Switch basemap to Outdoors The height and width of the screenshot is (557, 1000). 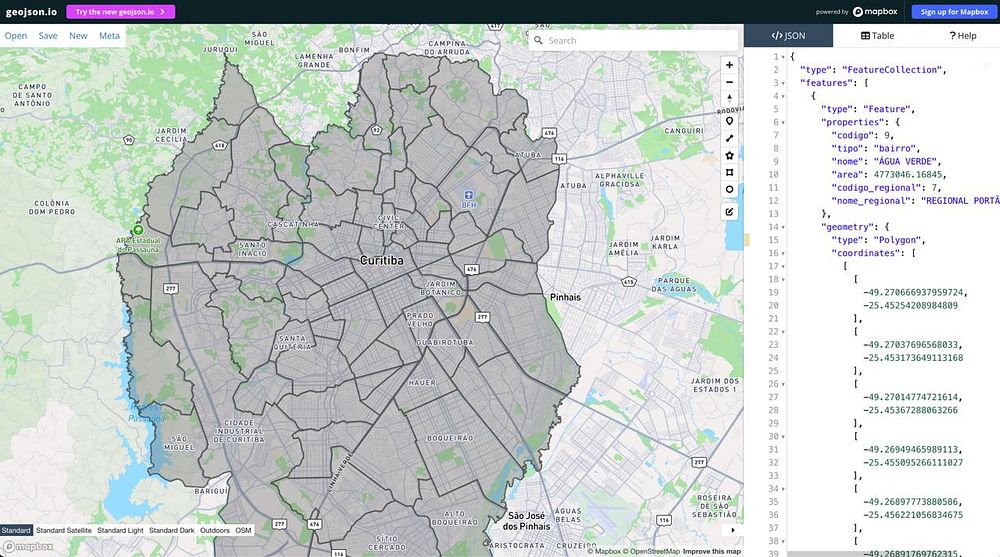click(215, 530)
